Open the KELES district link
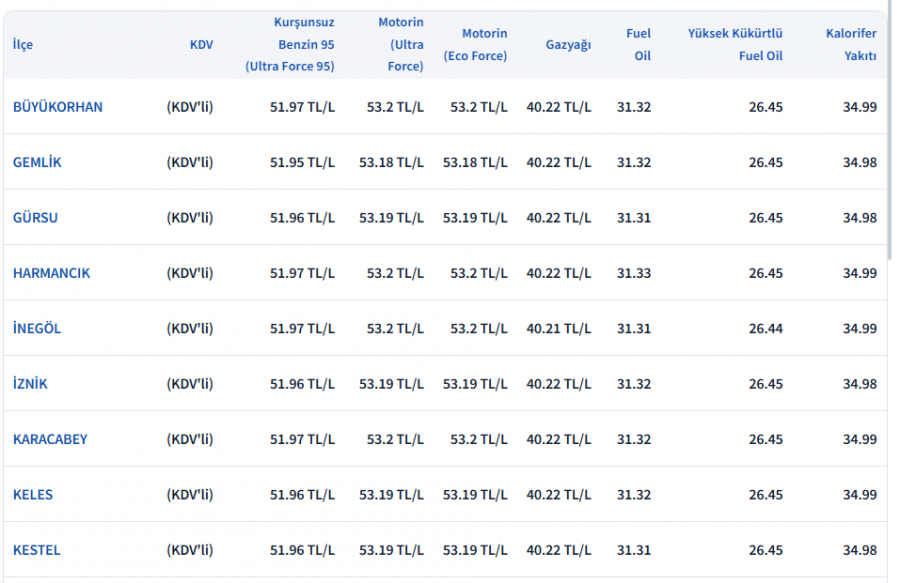The height and width of the screenshot is (583, 900). pos(33,495)
